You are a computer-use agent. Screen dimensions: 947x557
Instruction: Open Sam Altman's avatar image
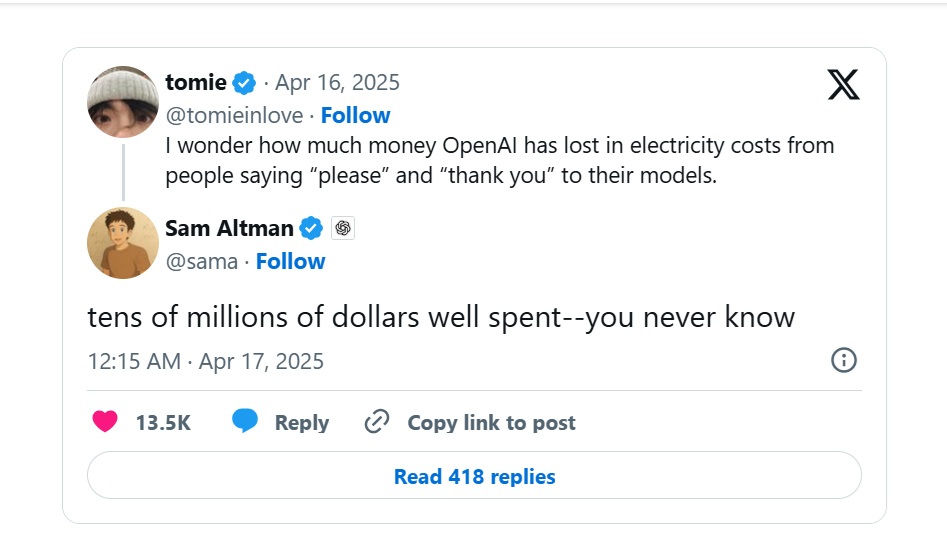tap(124, 243)
